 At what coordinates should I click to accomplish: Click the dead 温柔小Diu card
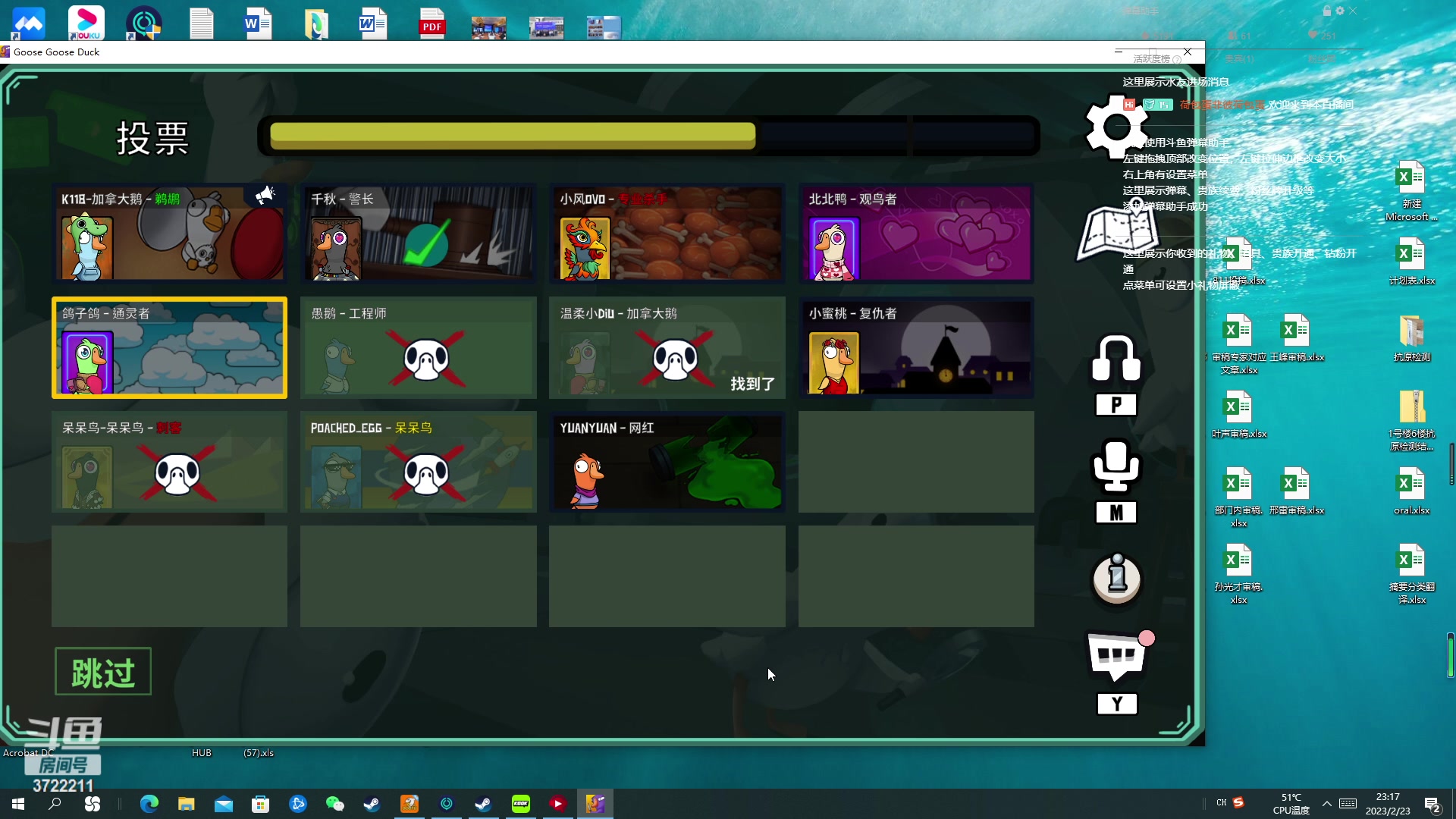(667, 347)
